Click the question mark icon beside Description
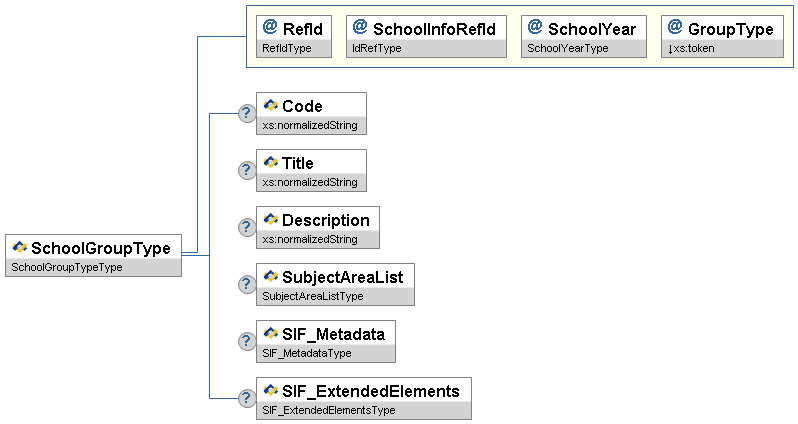This screenshot has width=798, height=424. coord(247,227)
